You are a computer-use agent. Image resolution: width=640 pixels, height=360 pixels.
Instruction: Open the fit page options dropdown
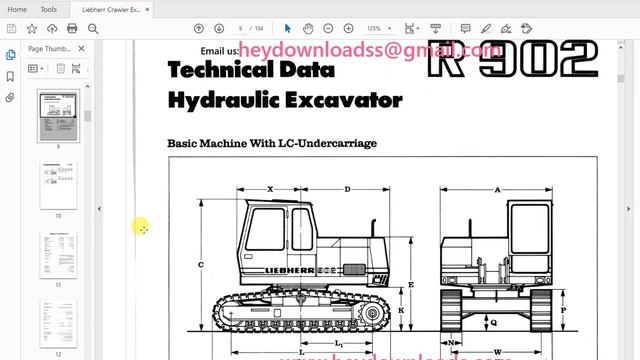[411, 29]
